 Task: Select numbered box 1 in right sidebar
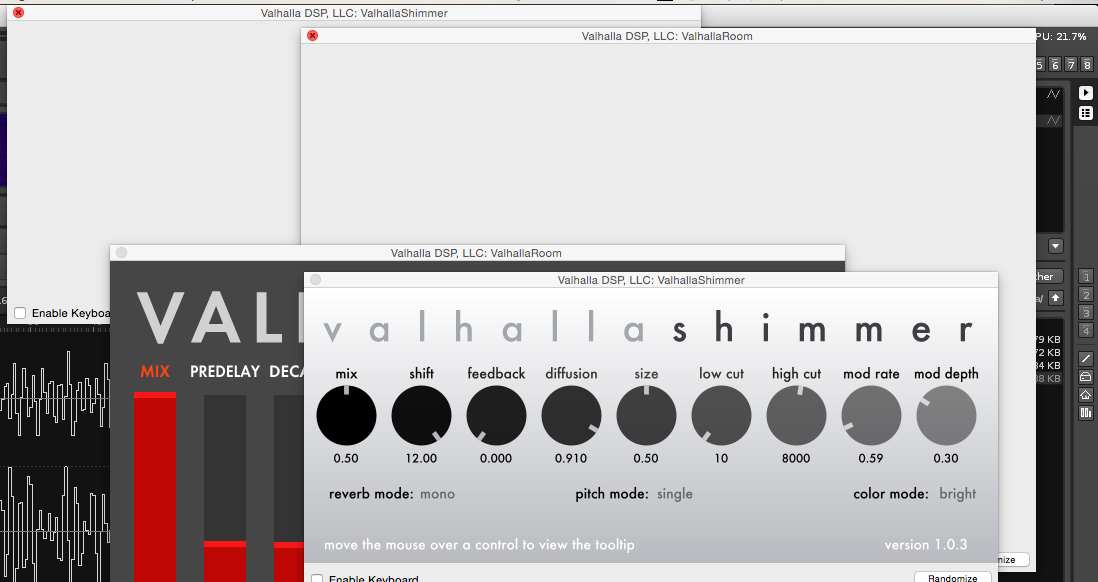point(1086,277)
